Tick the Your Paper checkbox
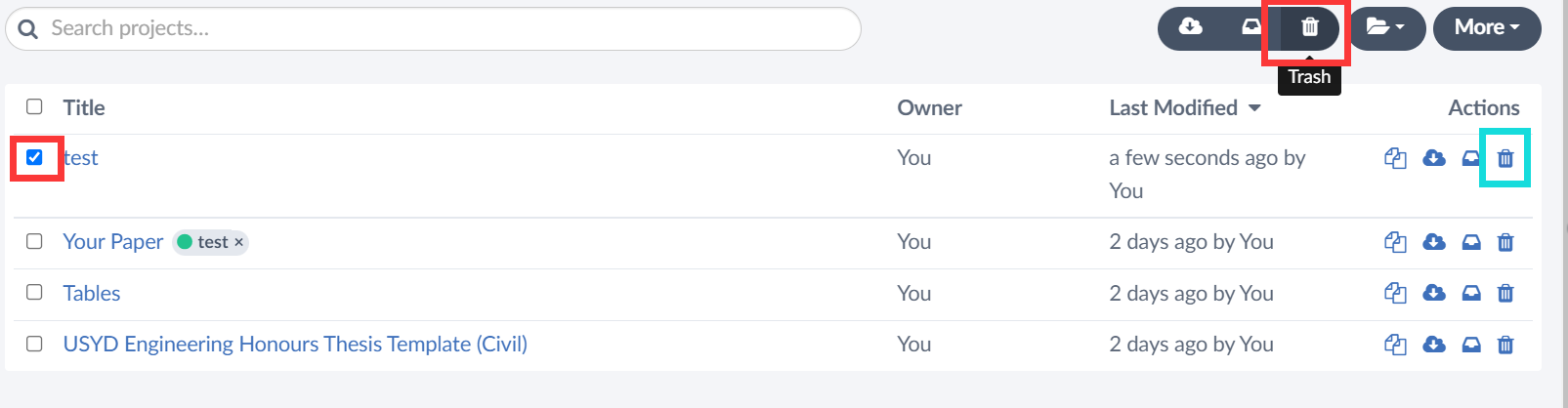 34,241
